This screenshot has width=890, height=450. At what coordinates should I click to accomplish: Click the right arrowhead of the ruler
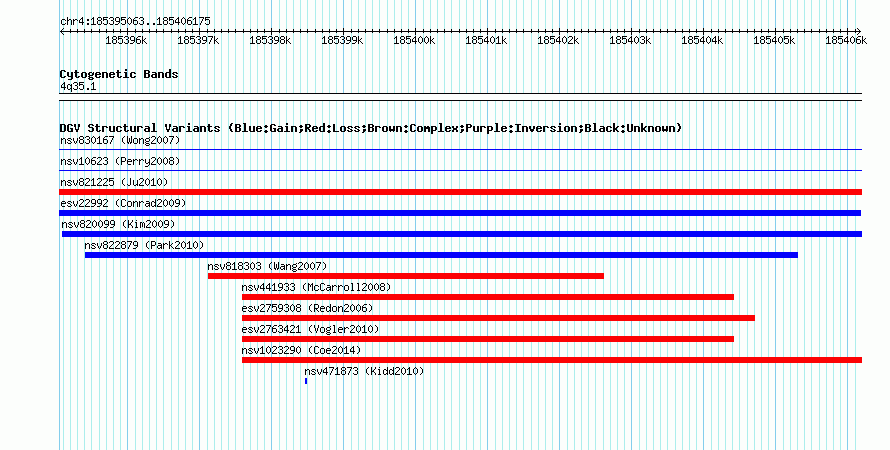click(859, 31)
